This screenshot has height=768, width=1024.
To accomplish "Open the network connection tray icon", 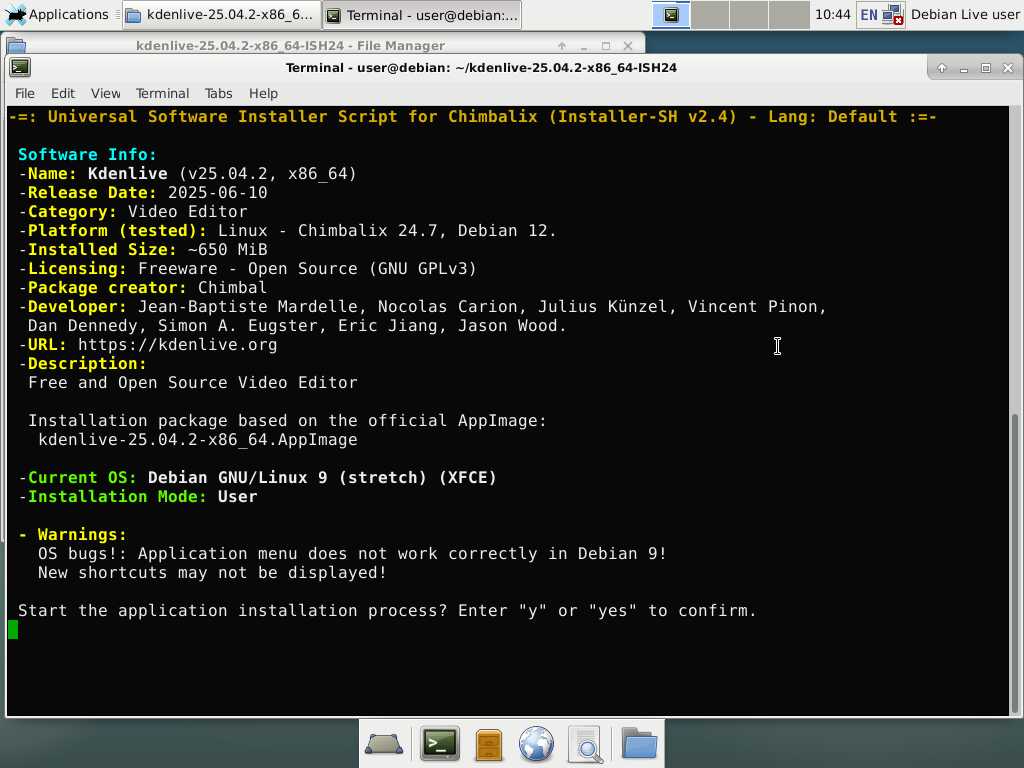I will point(893,14).
